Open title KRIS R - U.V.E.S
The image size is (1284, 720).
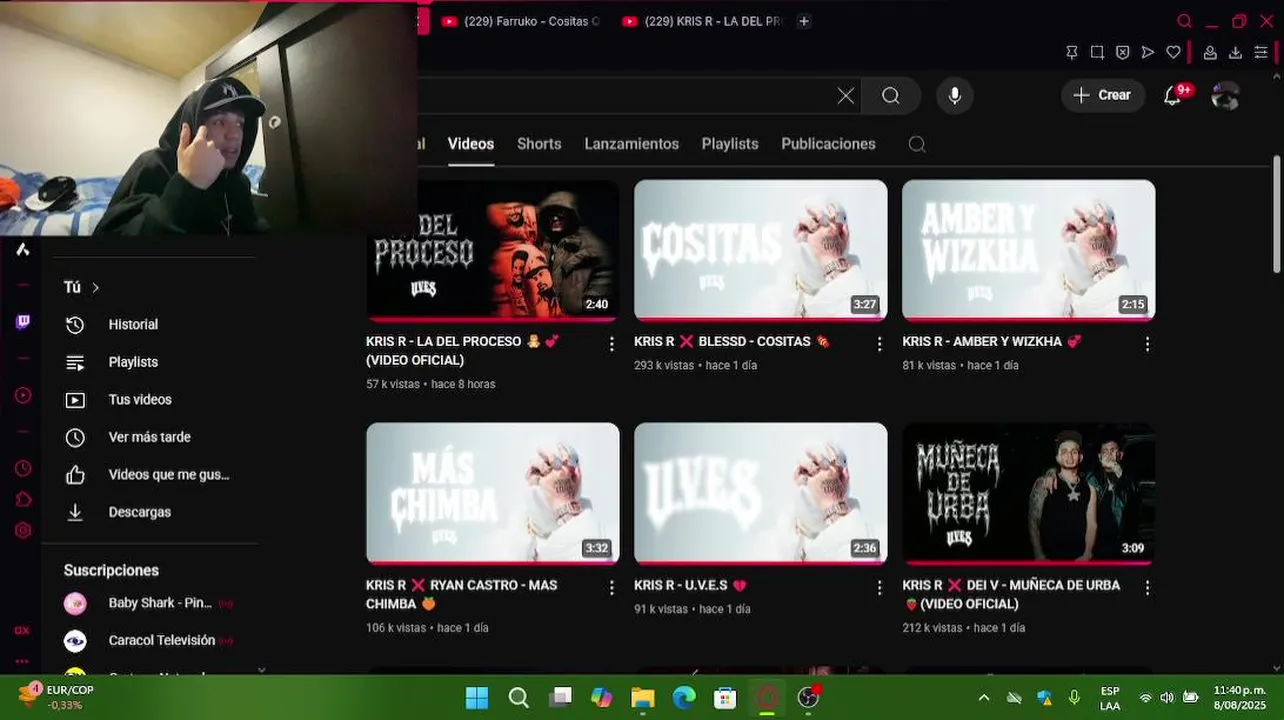(690, 585)
